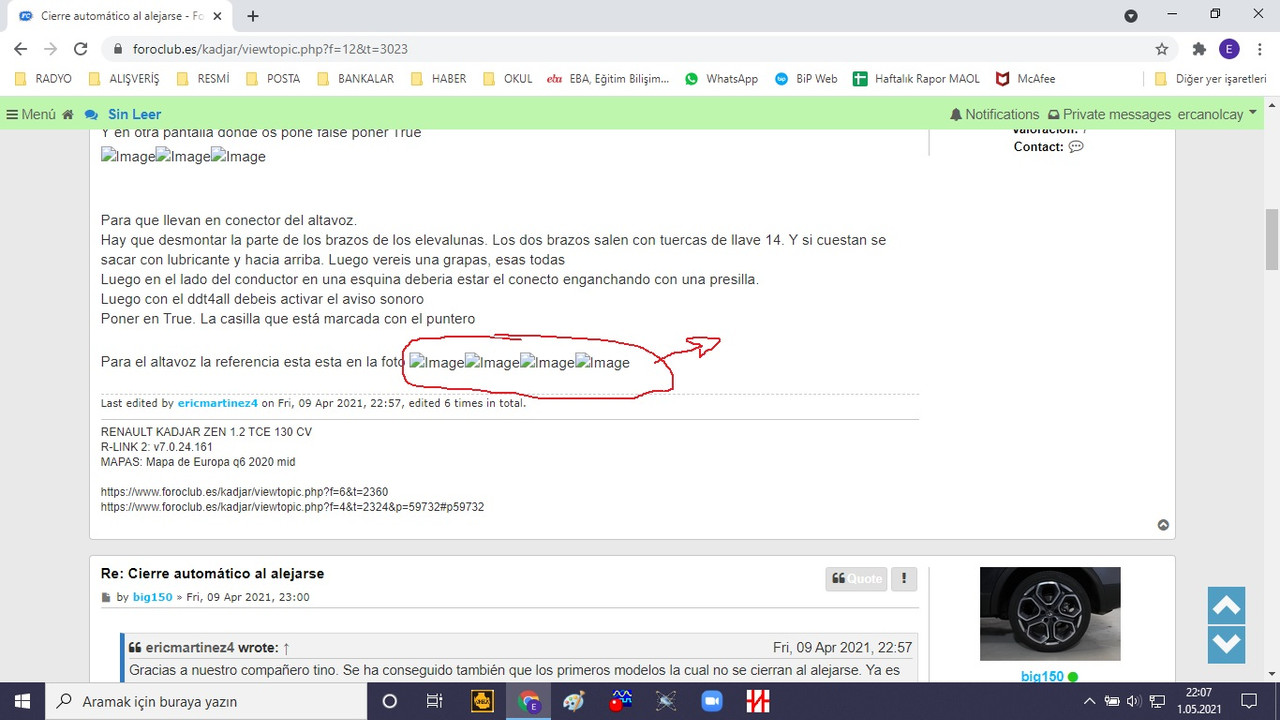Close the Cierre automático al alejarse tab
This screenshot has width=1280, height=720.
click(217, 16)
